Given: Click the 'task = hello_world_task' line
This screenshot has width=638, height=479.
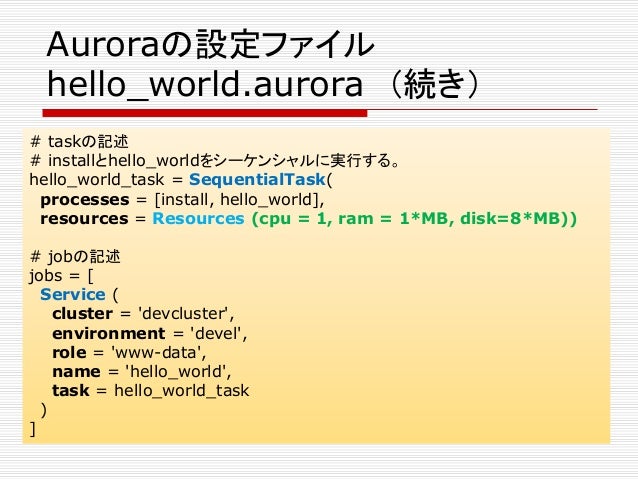Looking at the screenshot, I should pos(151,391).
